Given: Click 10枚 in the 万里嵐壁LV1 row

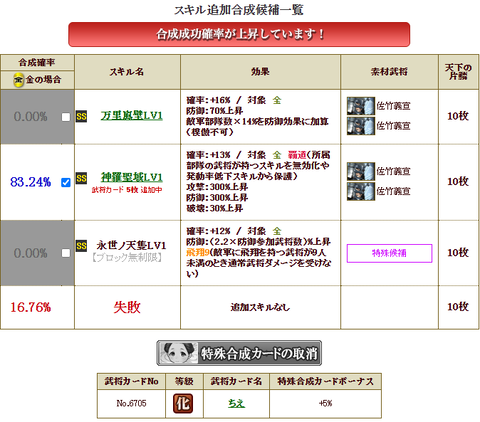Looking at the screenshot, I should (458, 116).
